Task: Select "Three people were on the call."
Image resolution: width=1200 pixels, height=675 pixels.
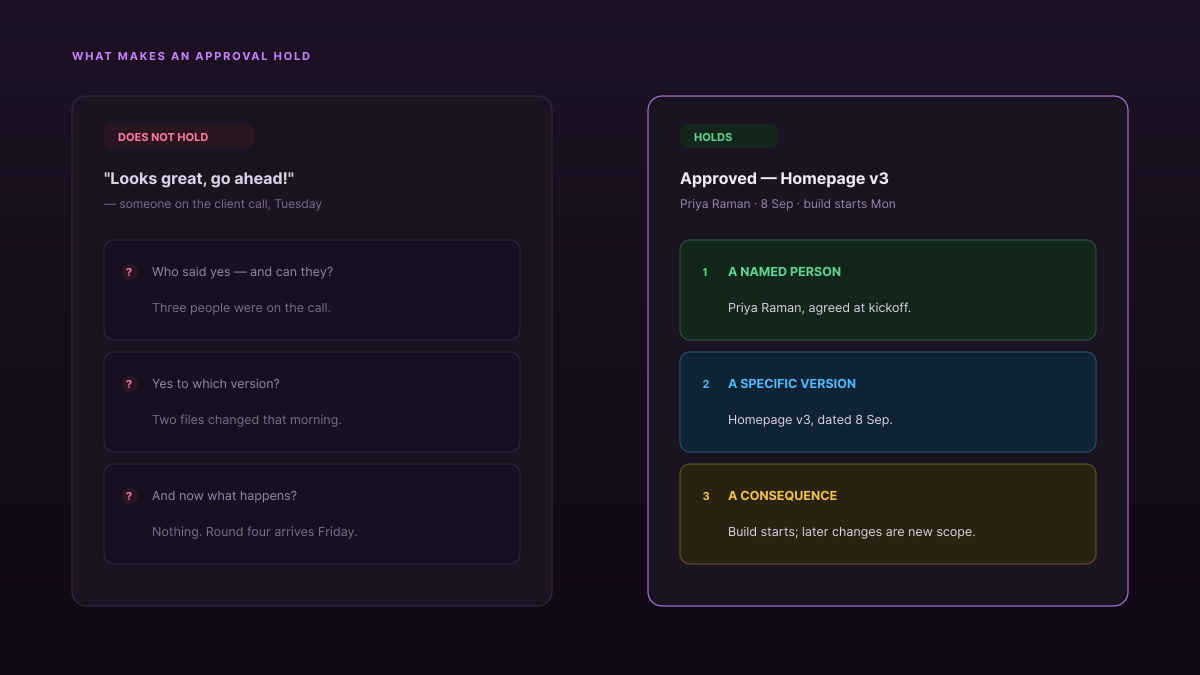Action: click(x=241, y=308)
